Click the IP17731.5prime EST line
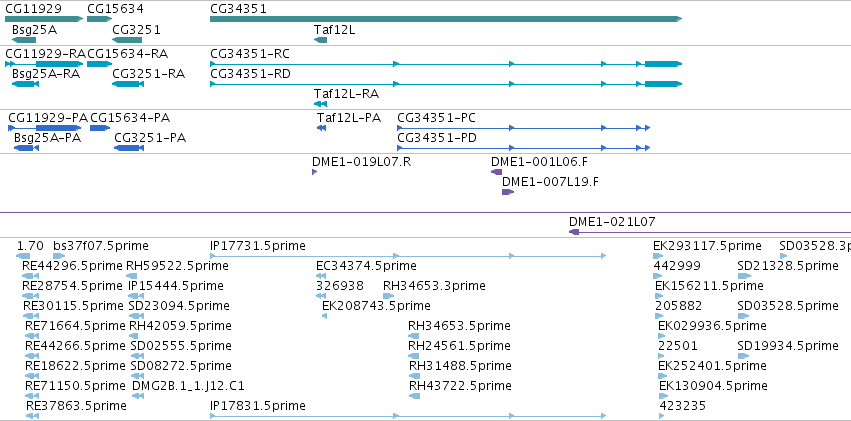 click(408, 256)
